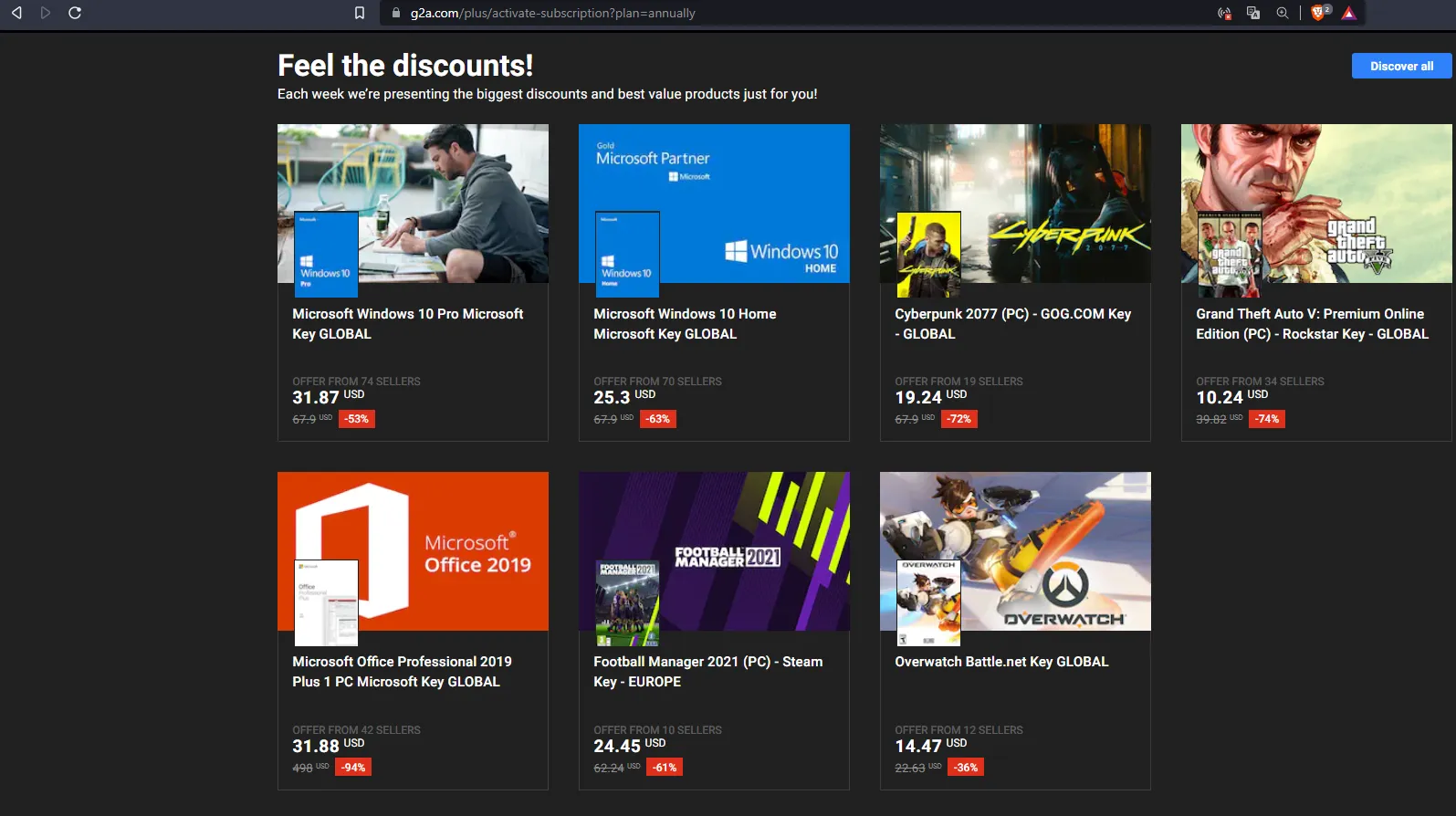Click the small Windows 10 Pro box art
The image size is (1456, 816).
pyautogui.click(x=326, y=255)
